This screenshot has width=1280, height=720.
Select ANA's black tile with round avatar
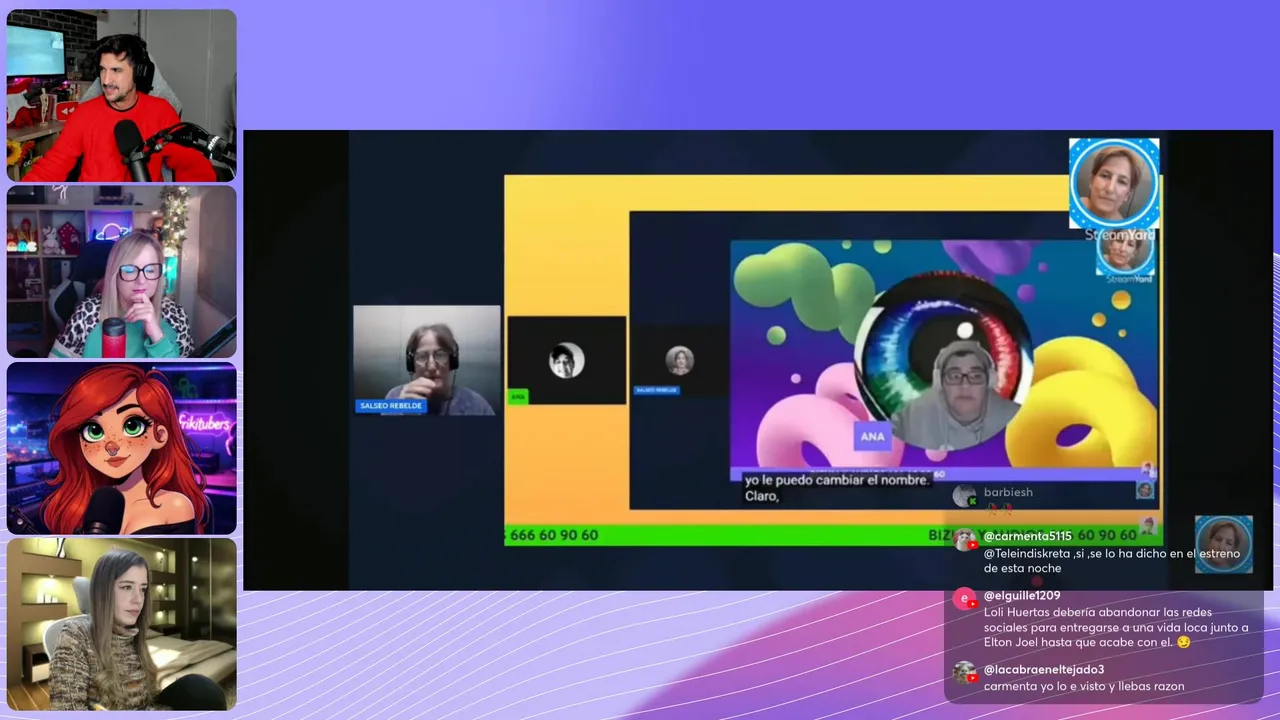click(567, 360)
